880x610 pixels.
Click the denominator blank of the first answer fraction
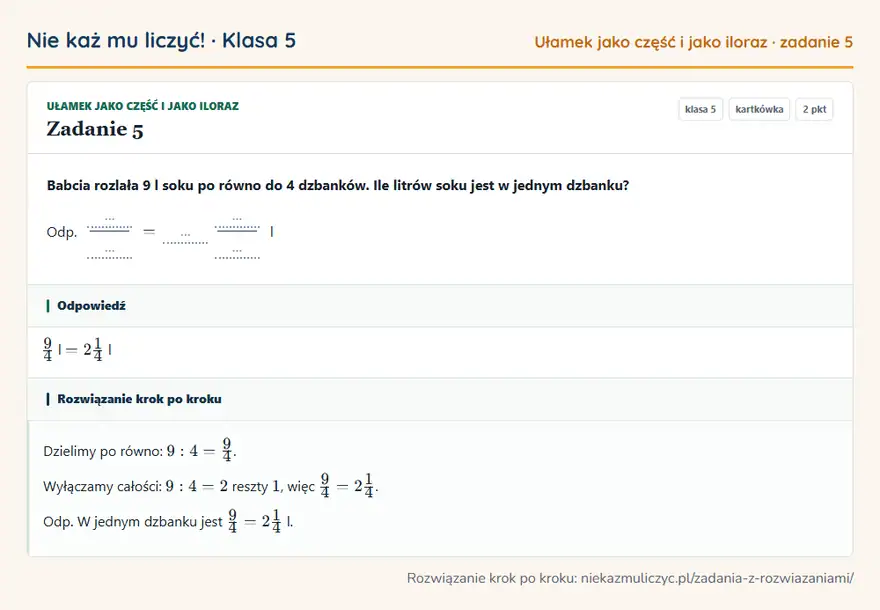point(109,253)
